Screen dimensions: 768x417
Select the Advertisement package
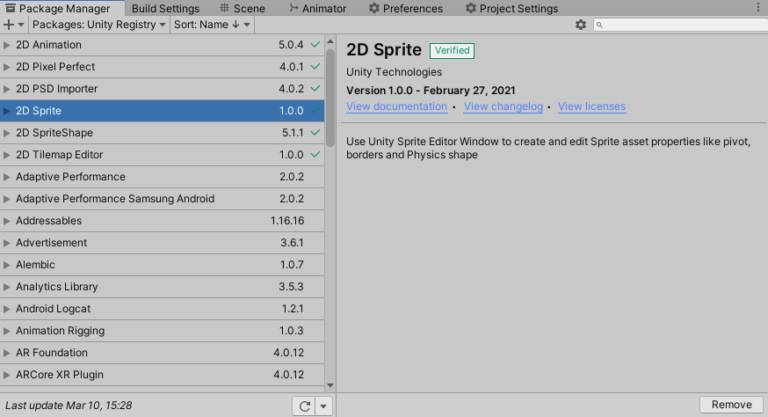point(162,243)
